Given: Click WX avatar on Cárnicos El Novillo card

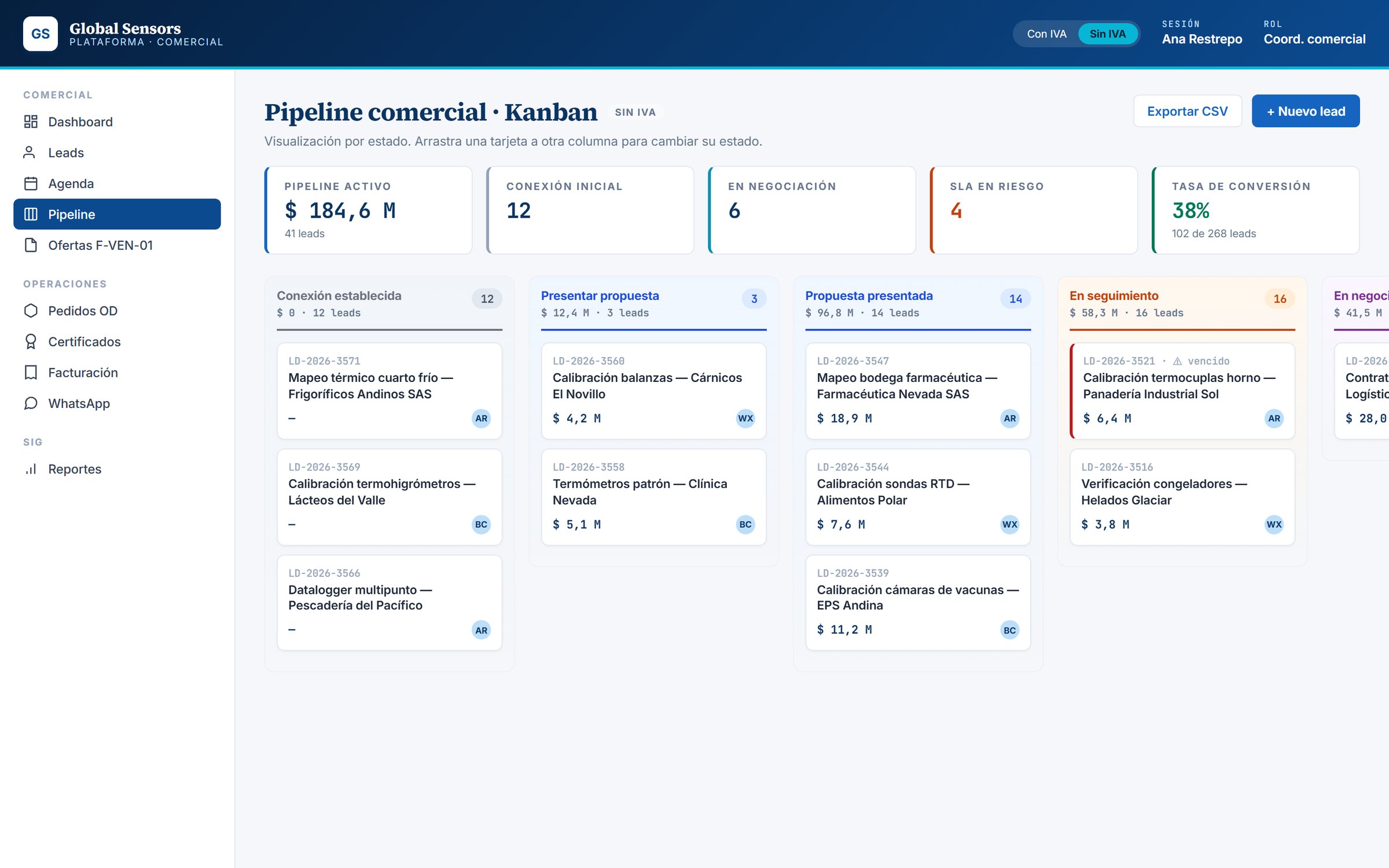Looking at the screenshot, I should [x=745, y=418].
